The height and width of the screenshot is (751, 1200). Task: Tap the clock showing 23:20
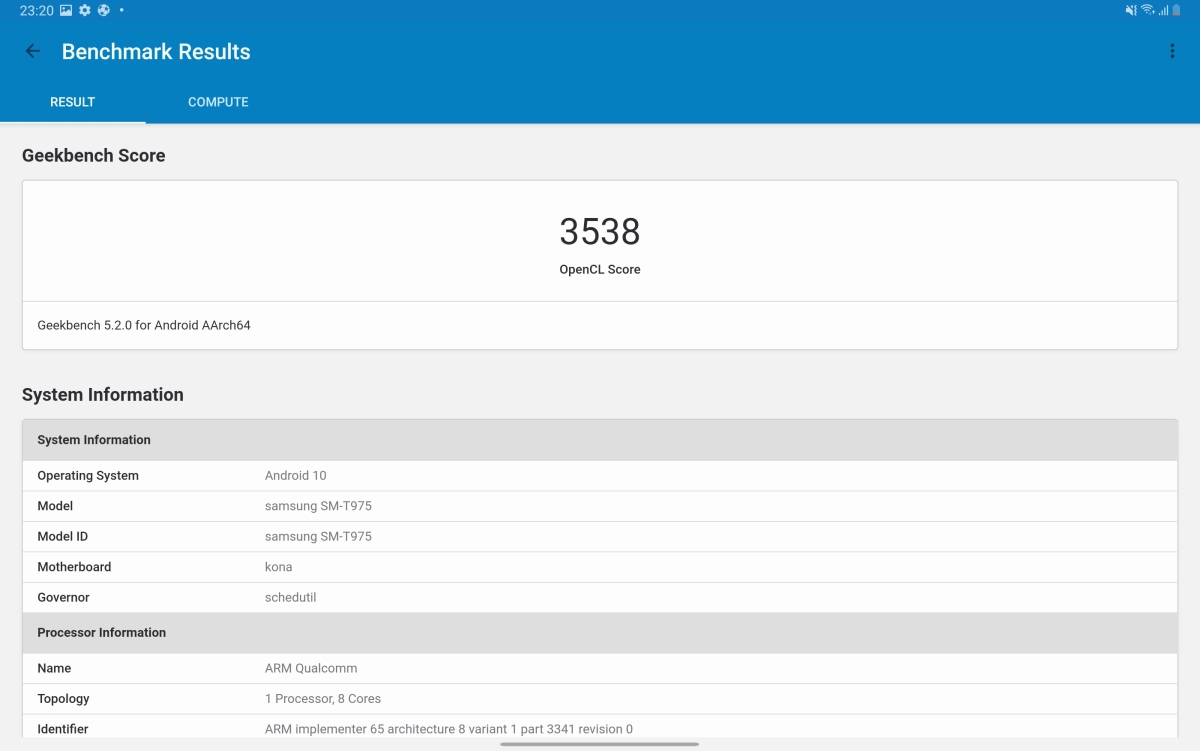click(x=36, y=10)
